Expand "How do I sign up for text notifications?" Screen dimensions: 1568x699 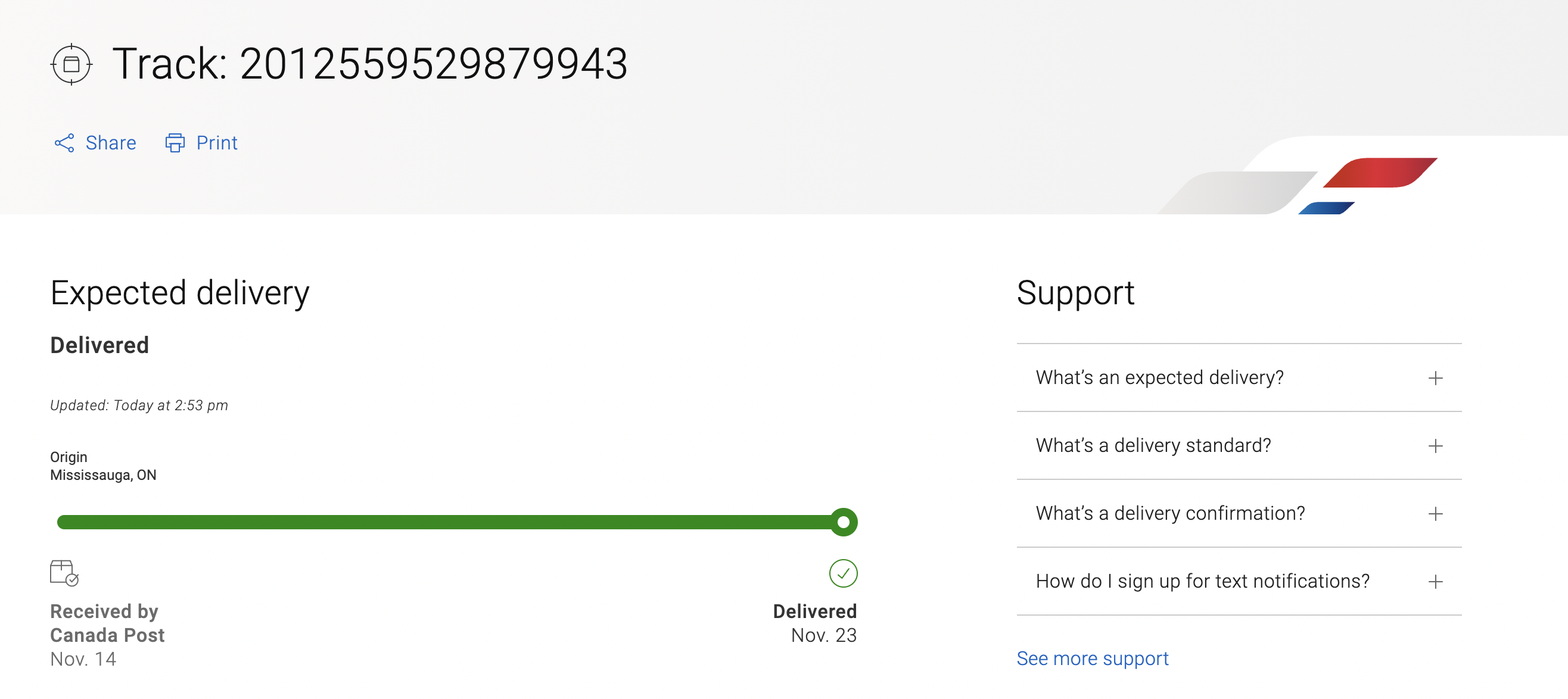pyautogui.click(x=1202, y=582)
